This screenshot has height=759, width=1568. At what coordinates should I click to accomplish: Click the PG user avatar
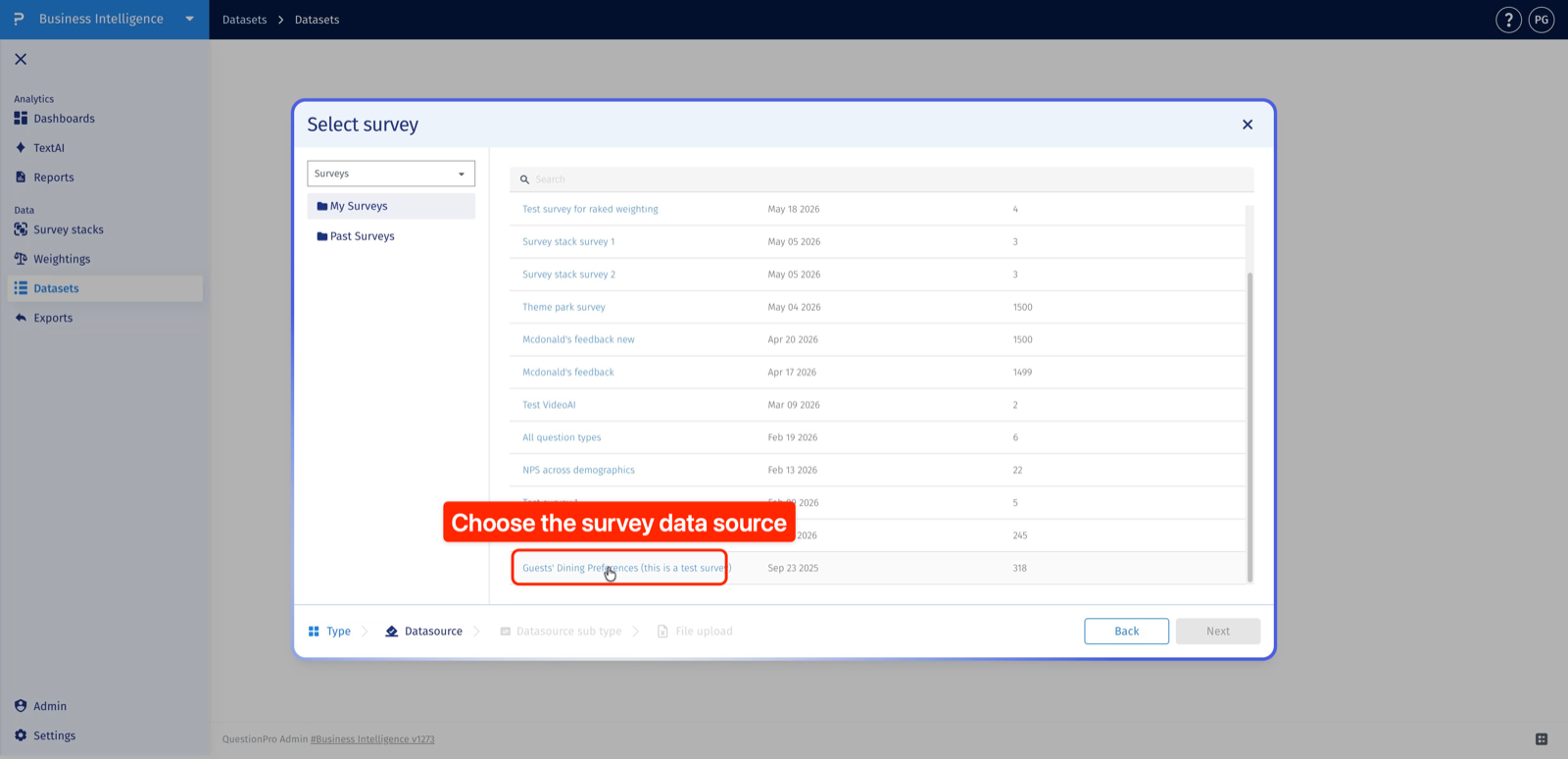(x=1542, y=20)
